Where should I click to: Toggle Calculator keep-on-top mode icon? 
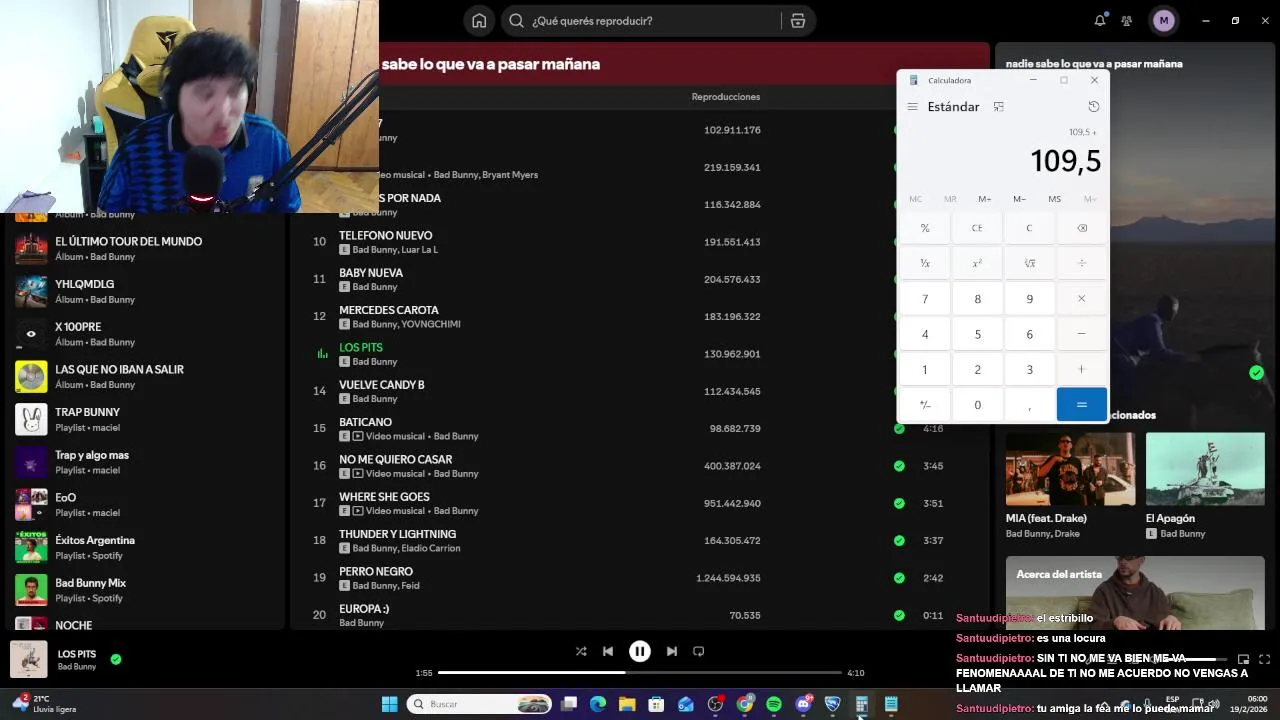(998, 107)
